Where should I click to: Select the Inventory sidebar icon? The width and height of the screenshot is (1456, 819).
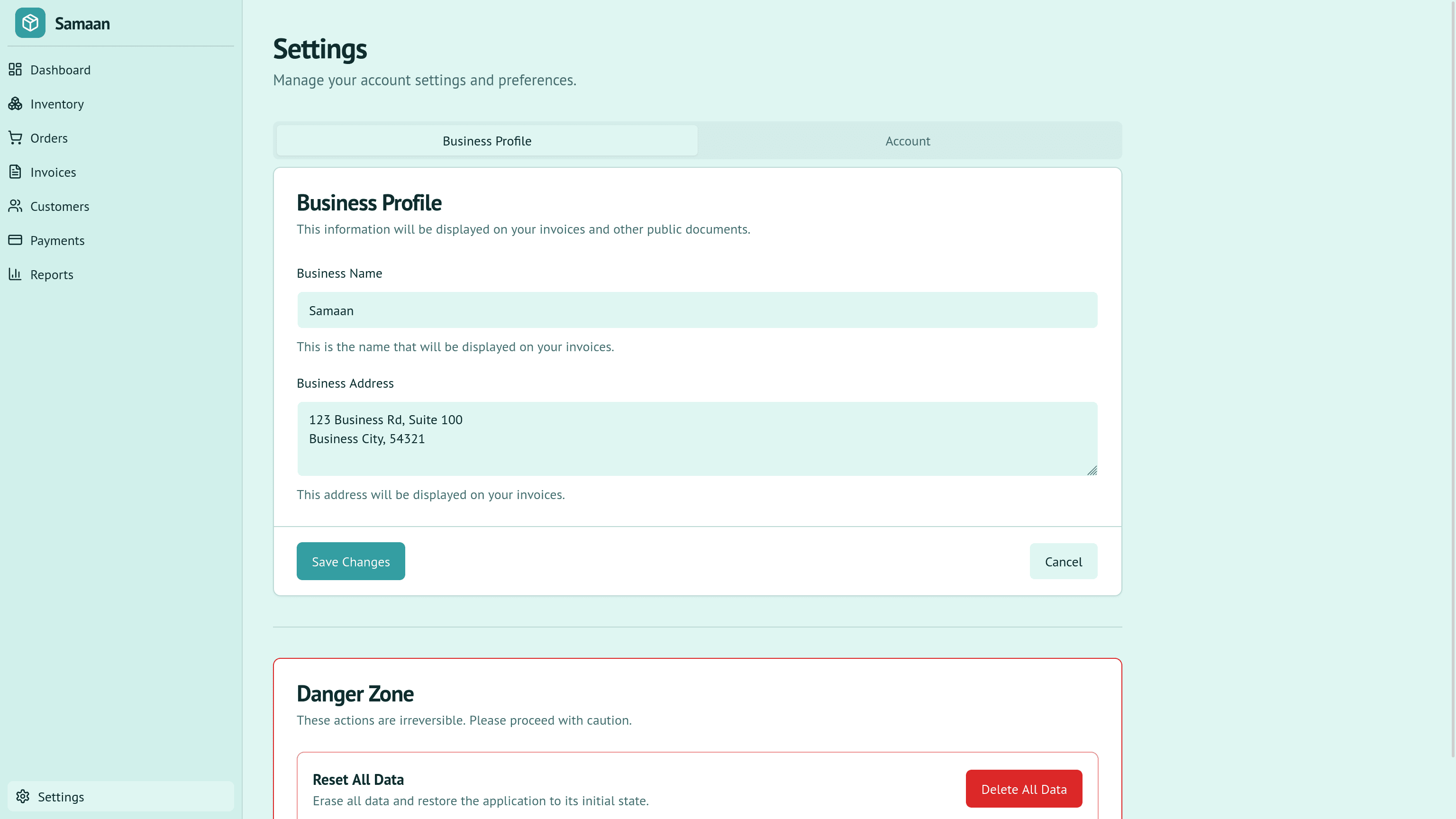tap(15, 103)
